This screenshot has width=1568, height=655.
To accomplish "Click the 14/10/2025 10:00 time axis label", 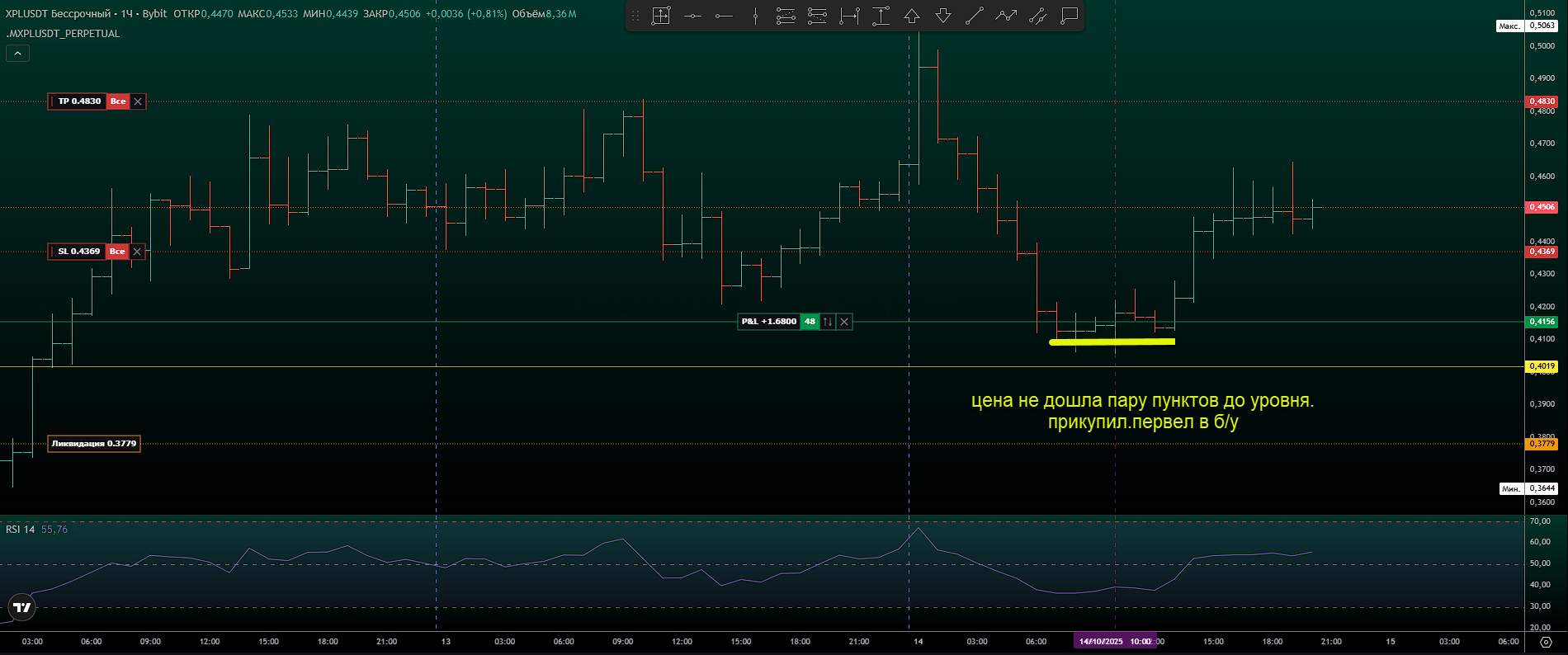I will click(x=1115, y=641).
